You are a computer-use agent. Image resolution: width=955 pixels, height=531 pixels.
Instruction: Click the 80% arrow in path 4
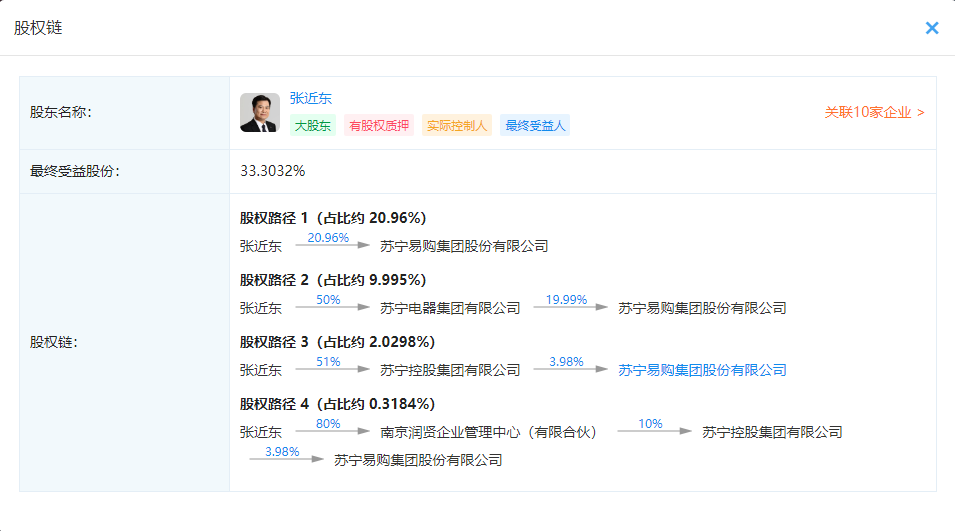pos(332,427)
